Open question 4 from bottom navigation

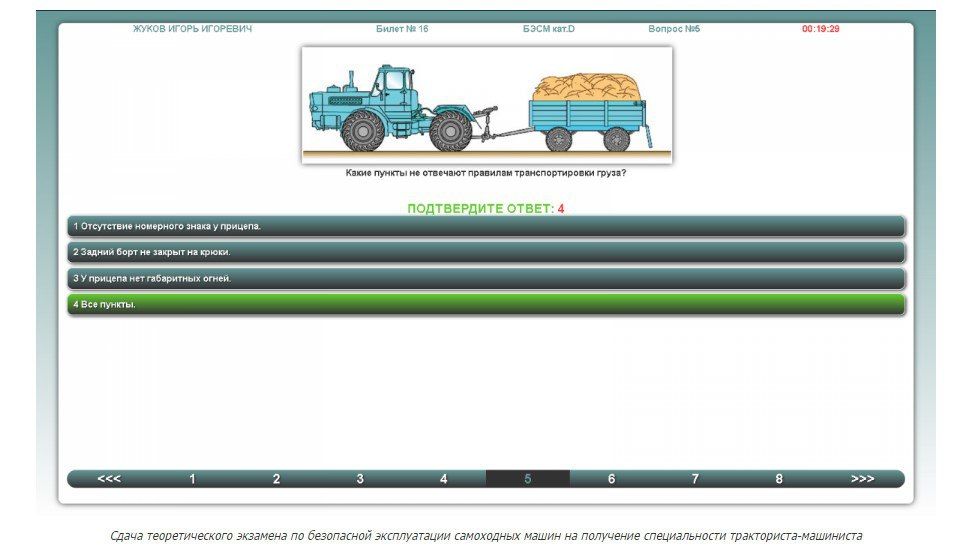(444, 479)
